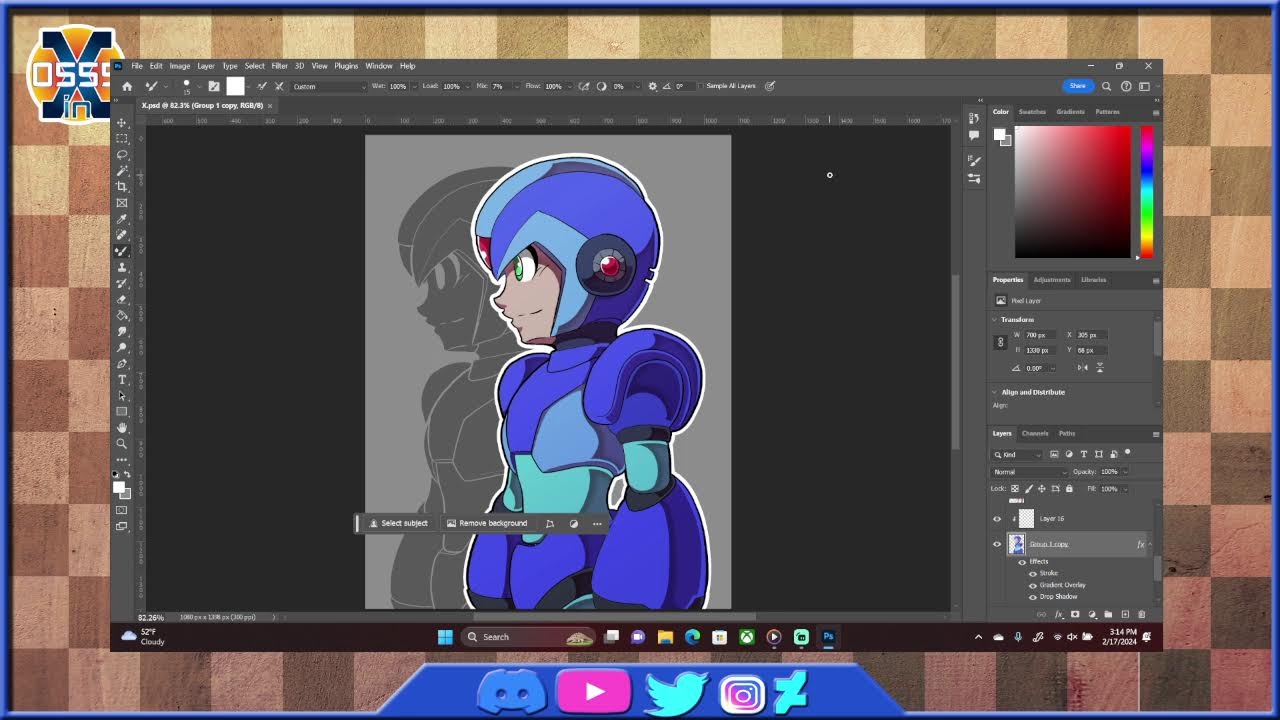Select the Frame tool
The height and width of the screenshot is (720, 1280).
click(122, 202)
